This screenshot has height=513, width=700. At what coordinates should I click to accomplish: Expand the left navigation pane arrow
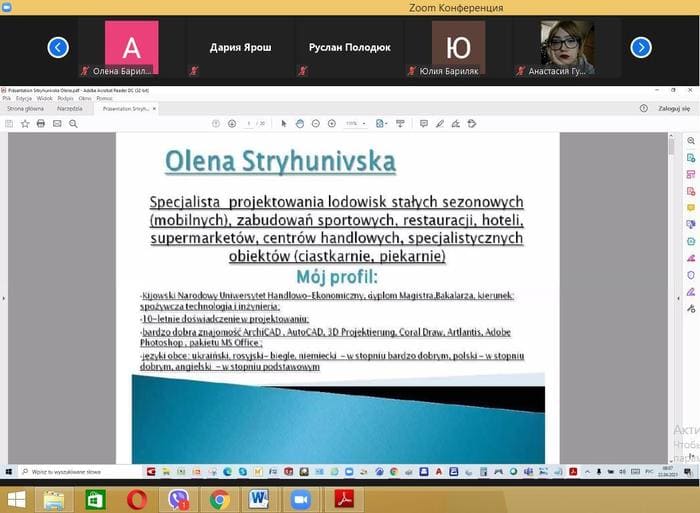(4, 298)
